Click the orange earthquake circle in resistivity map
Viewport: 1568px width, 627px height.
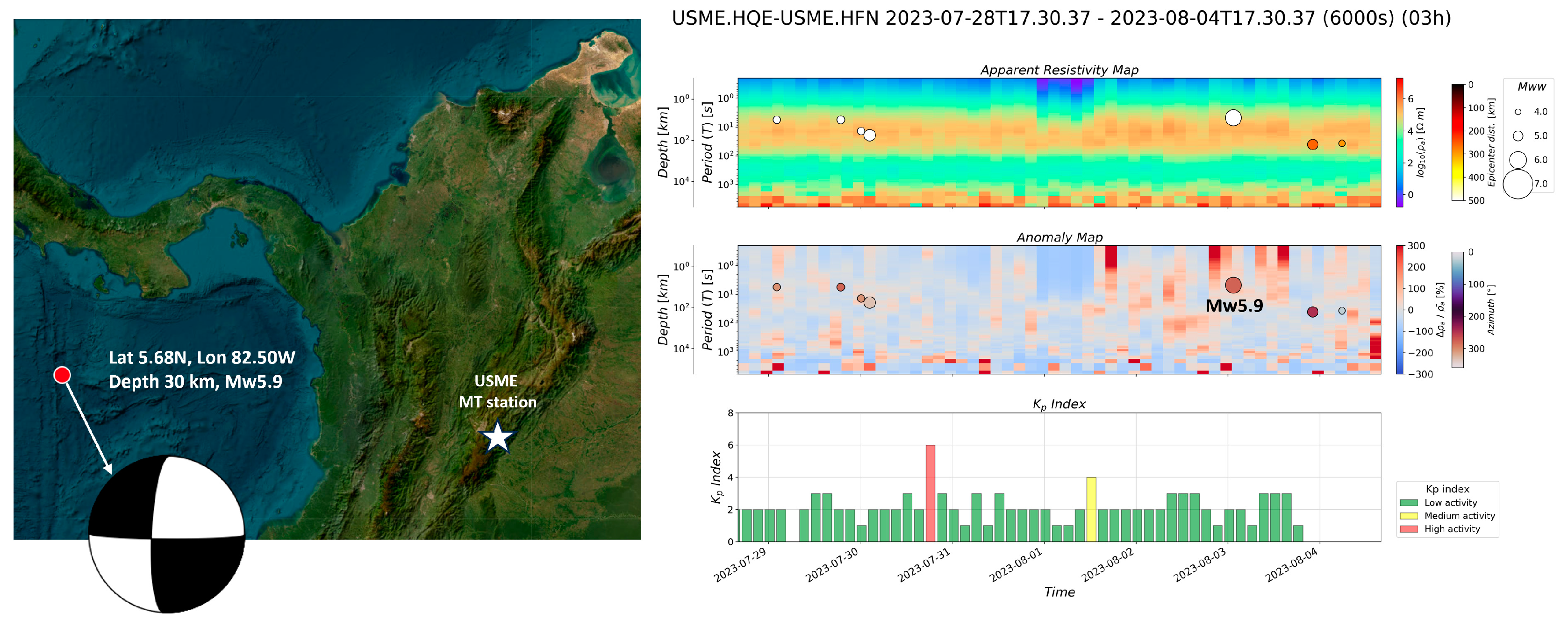(1312, 144)
